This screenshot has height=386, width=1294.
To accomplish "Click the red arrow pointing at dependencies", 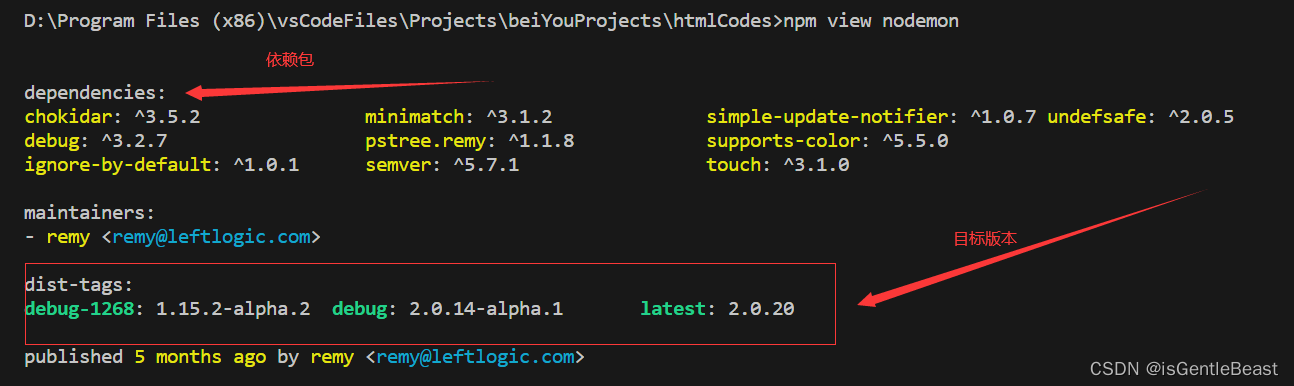I will [x=340, y=90].
